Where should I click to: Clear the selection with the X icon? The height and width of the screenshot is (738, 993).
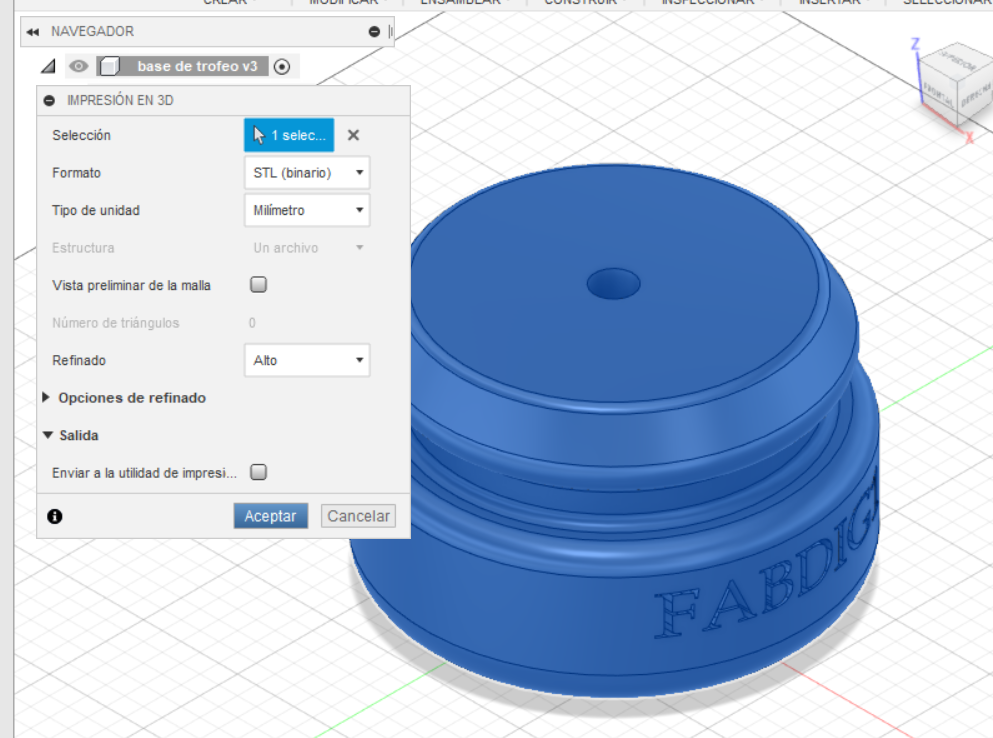tap(353, 135)
